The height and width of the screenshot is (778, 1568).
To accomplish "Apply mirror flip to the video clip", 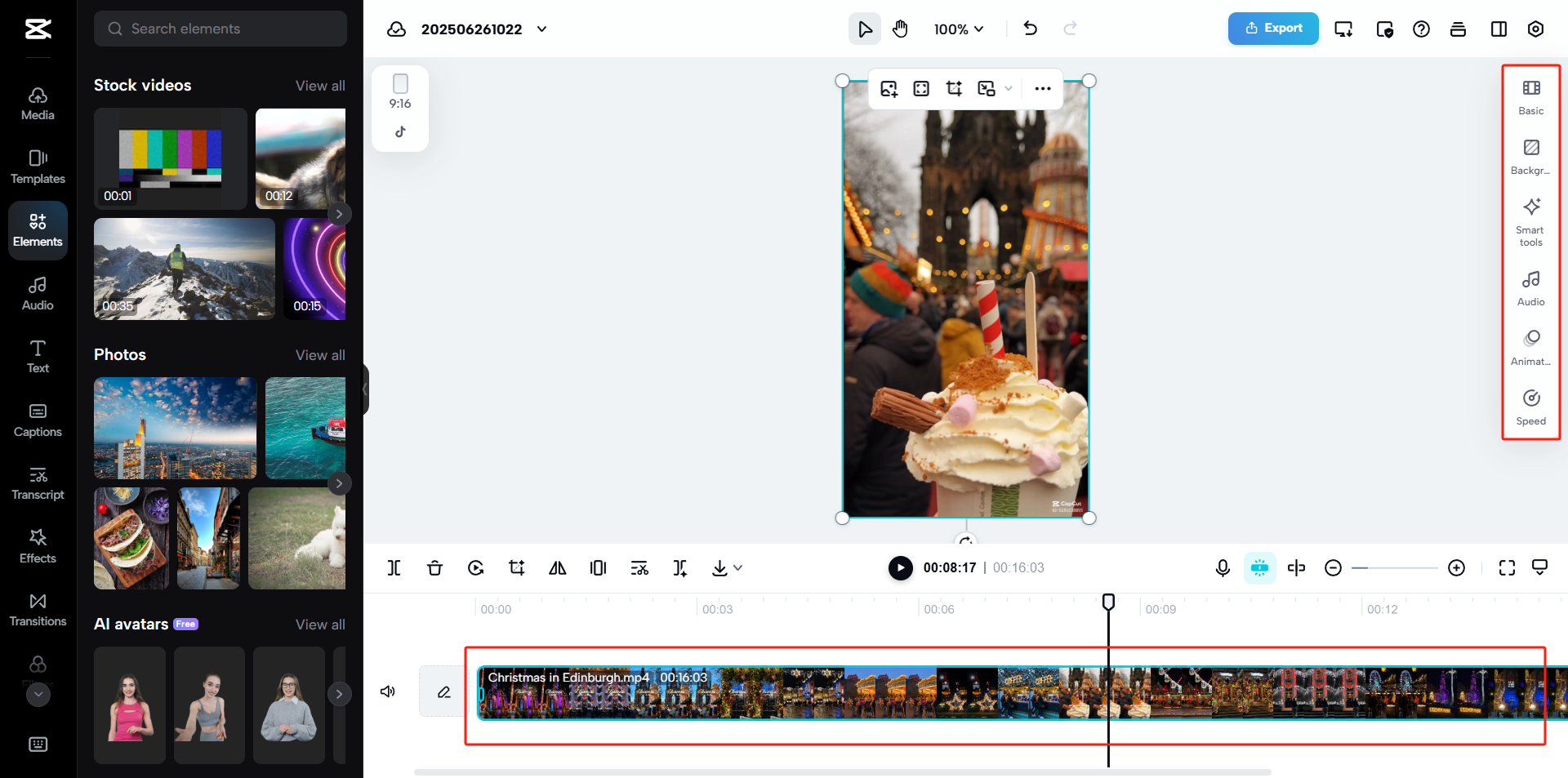I will [x=557, y=567].
